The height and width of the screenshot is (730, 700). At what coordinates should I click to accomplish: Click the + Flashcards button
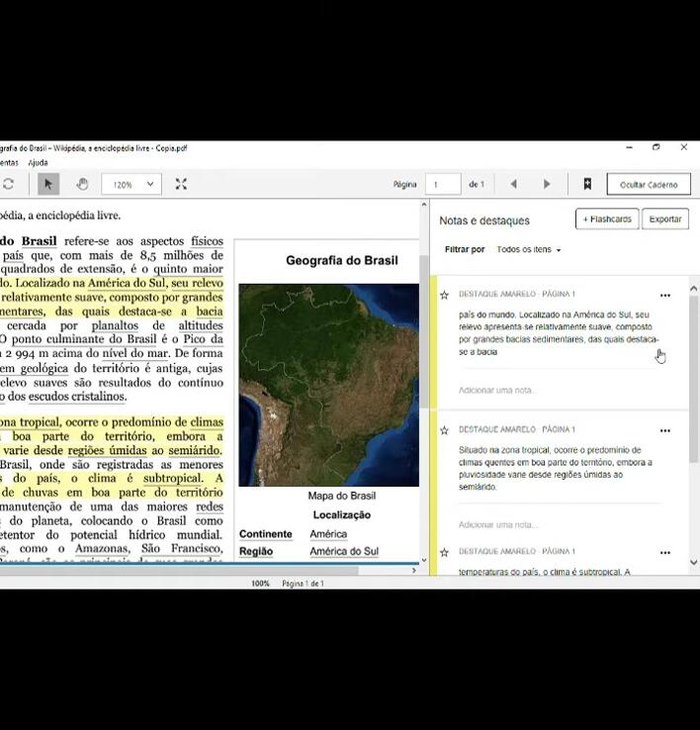[607, 219]
